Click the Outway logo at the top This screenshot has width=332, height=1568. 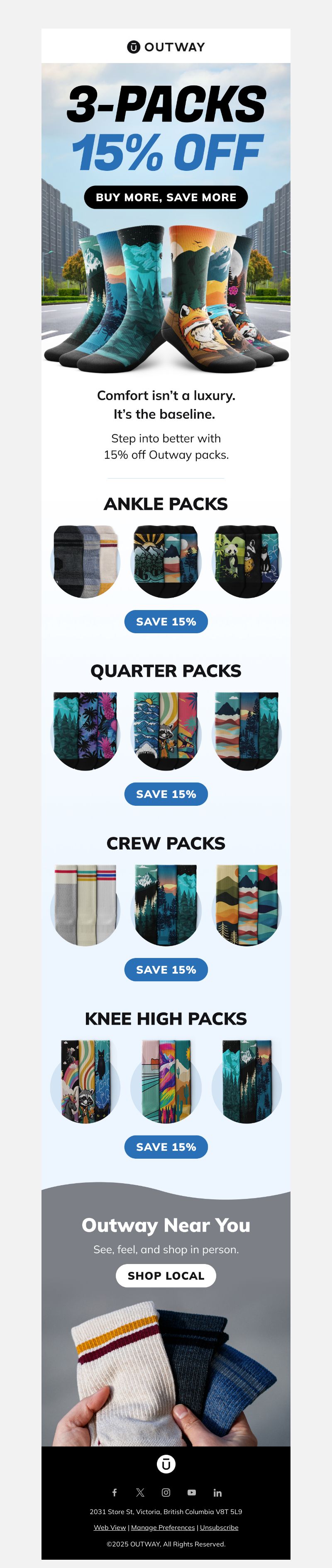[166, 47]
